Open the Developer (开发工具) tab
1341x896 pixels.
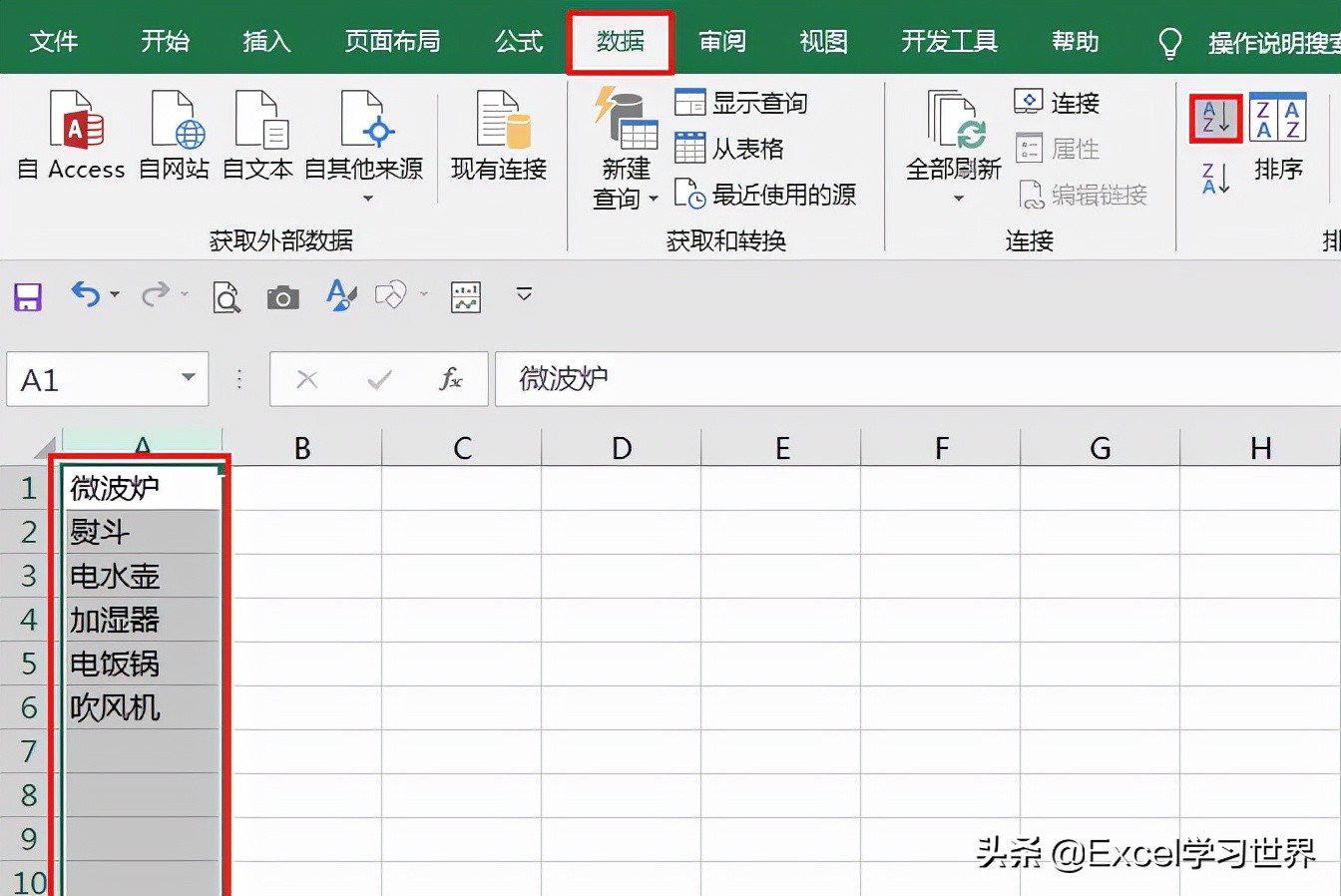click(x=949, y=41)
